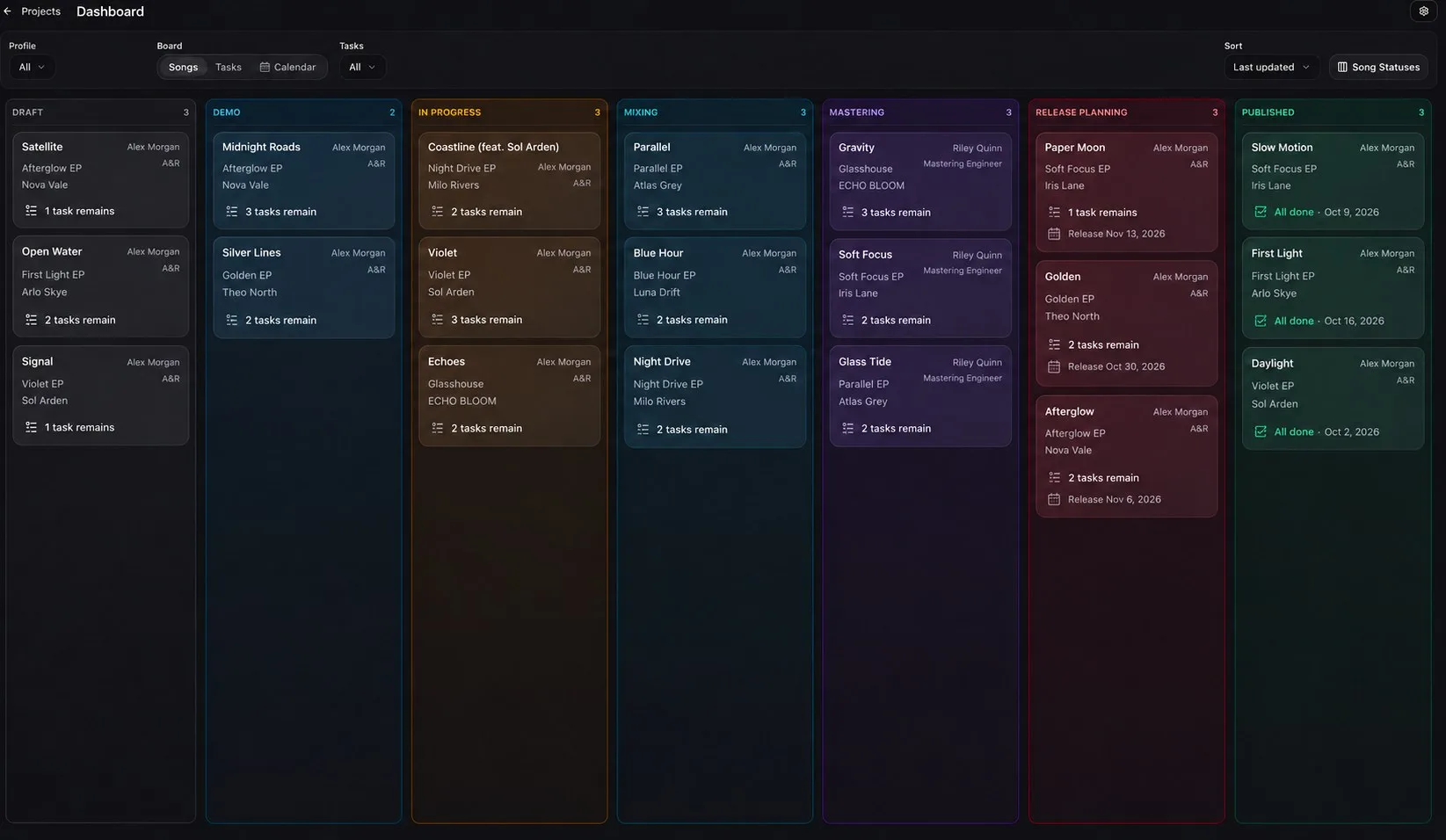Open the Tasks filter dropdown
This screenshot has width=1446, height=840.
point(362,67)
